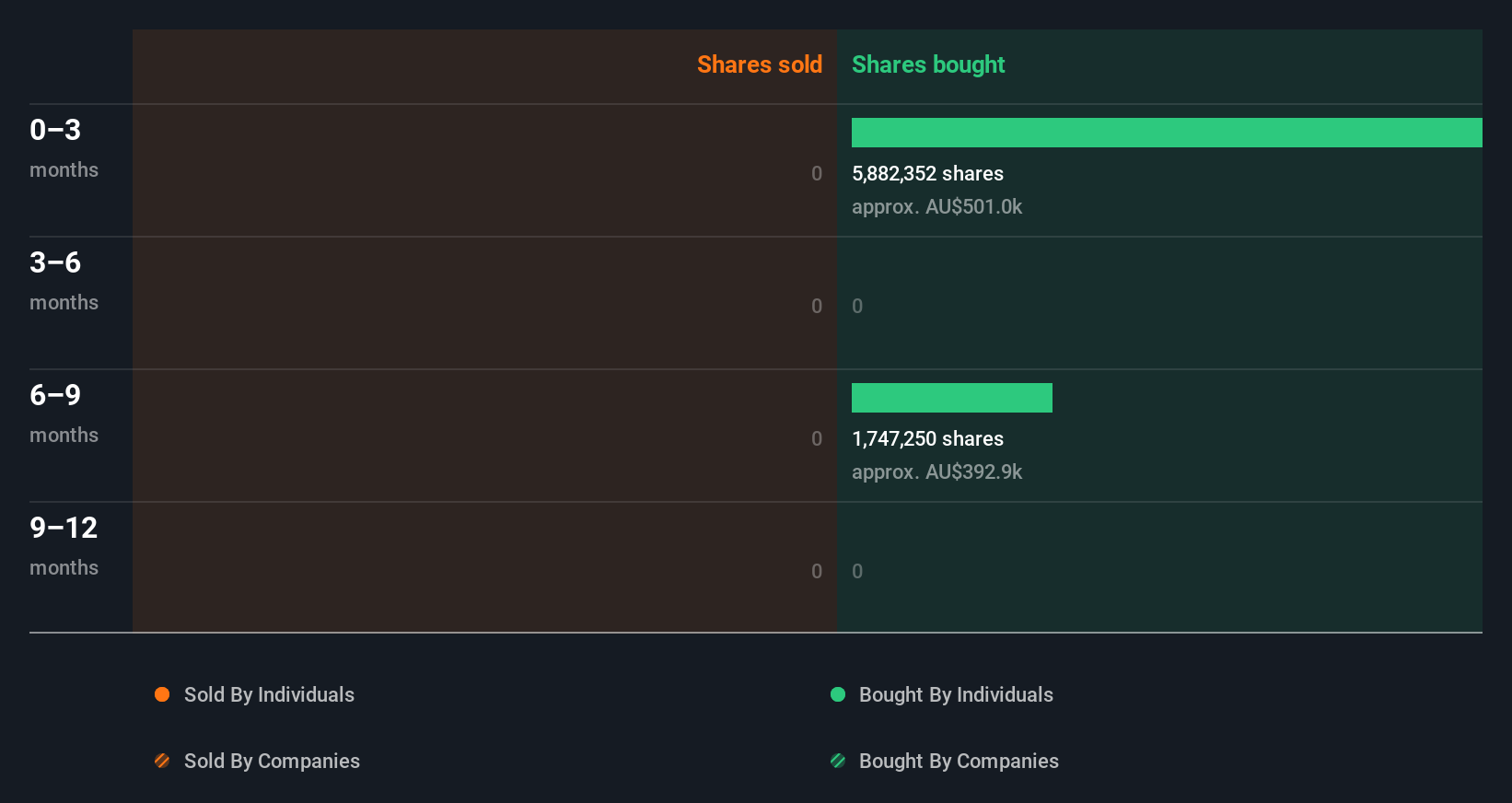Screen dimensions: 1512x803
Task: Click the 5,882,352 shares value
Action: point(927,173)
